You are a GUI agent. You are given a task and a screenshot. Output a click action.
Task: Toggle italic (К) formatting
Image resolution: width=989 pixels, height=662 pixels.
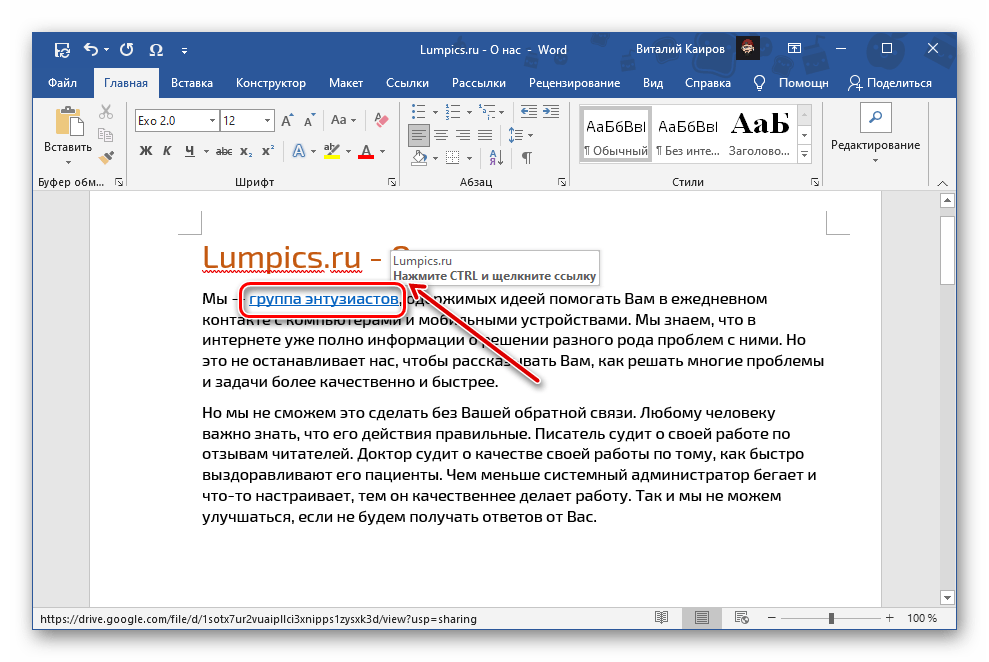point(167,152)
